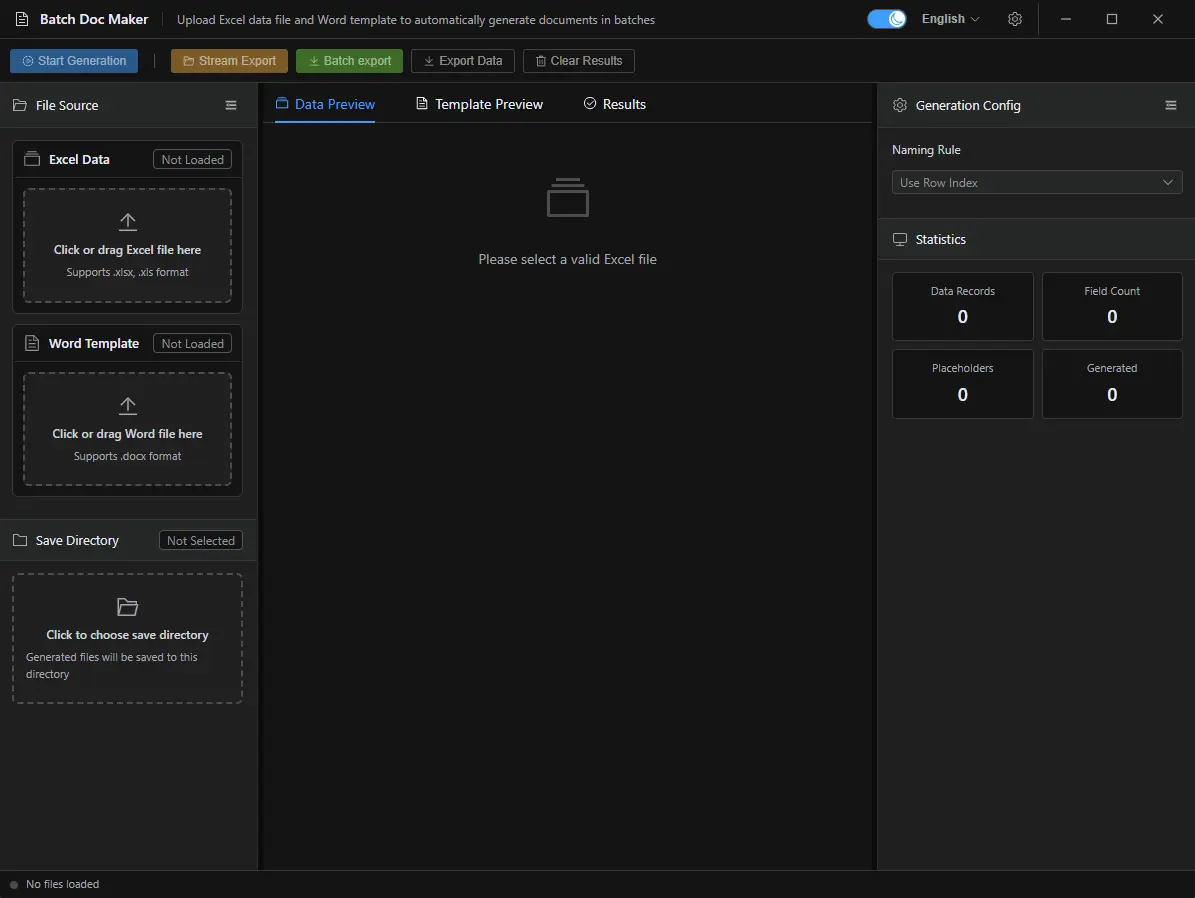Click 'No files loaded' status bar text
1195x898 pixels.
tap(62, 884)
